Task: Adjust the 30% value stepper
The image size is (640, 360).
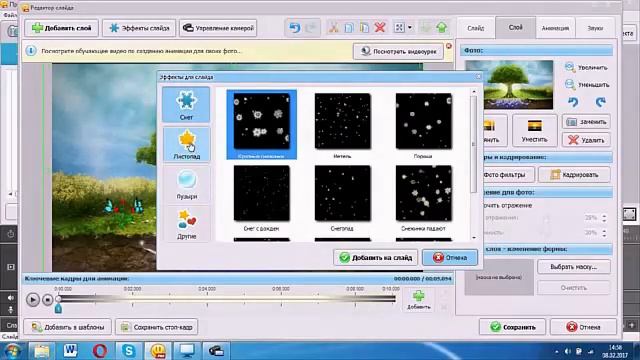Action: [604, 233]
